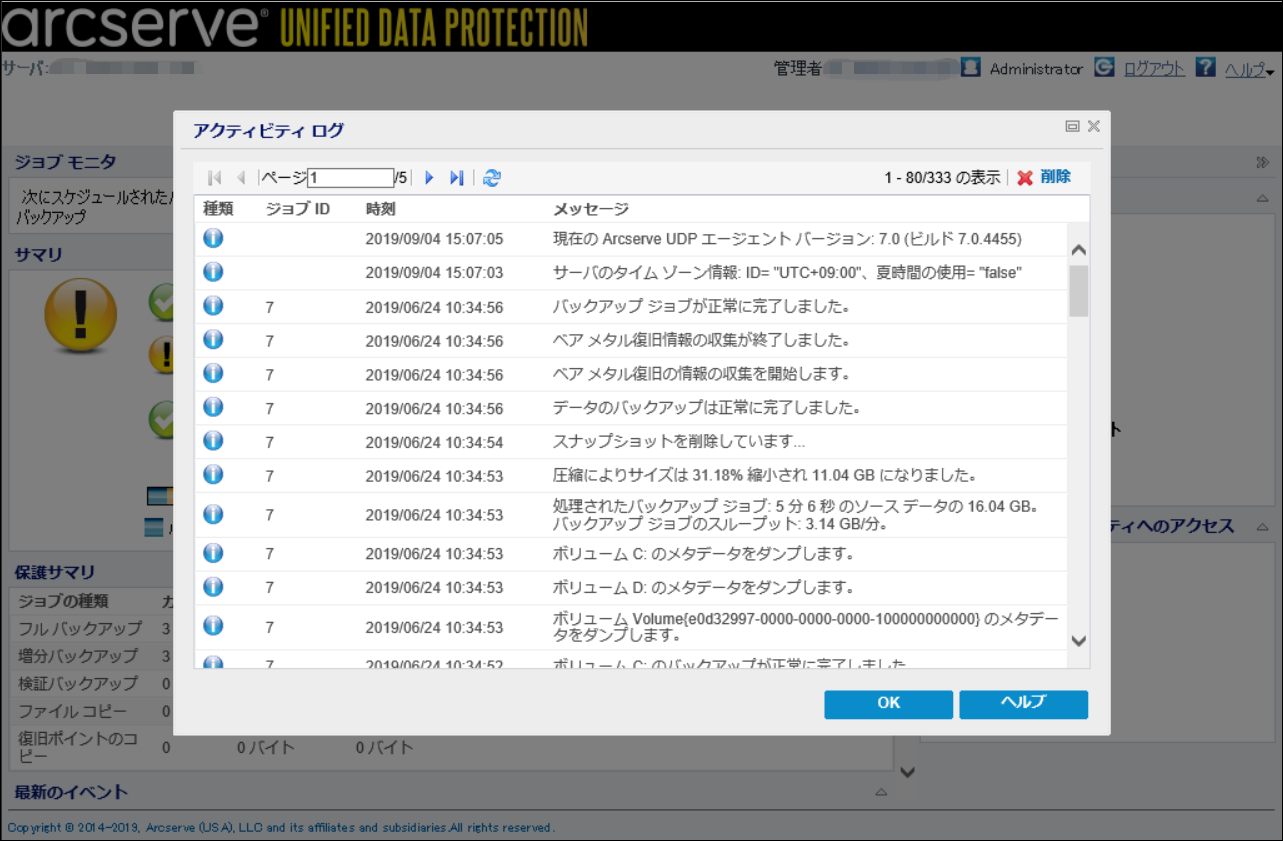Viewport: 1283px width, 841px height.
Task: Go to next page of activity log
Action: (430, 178)
